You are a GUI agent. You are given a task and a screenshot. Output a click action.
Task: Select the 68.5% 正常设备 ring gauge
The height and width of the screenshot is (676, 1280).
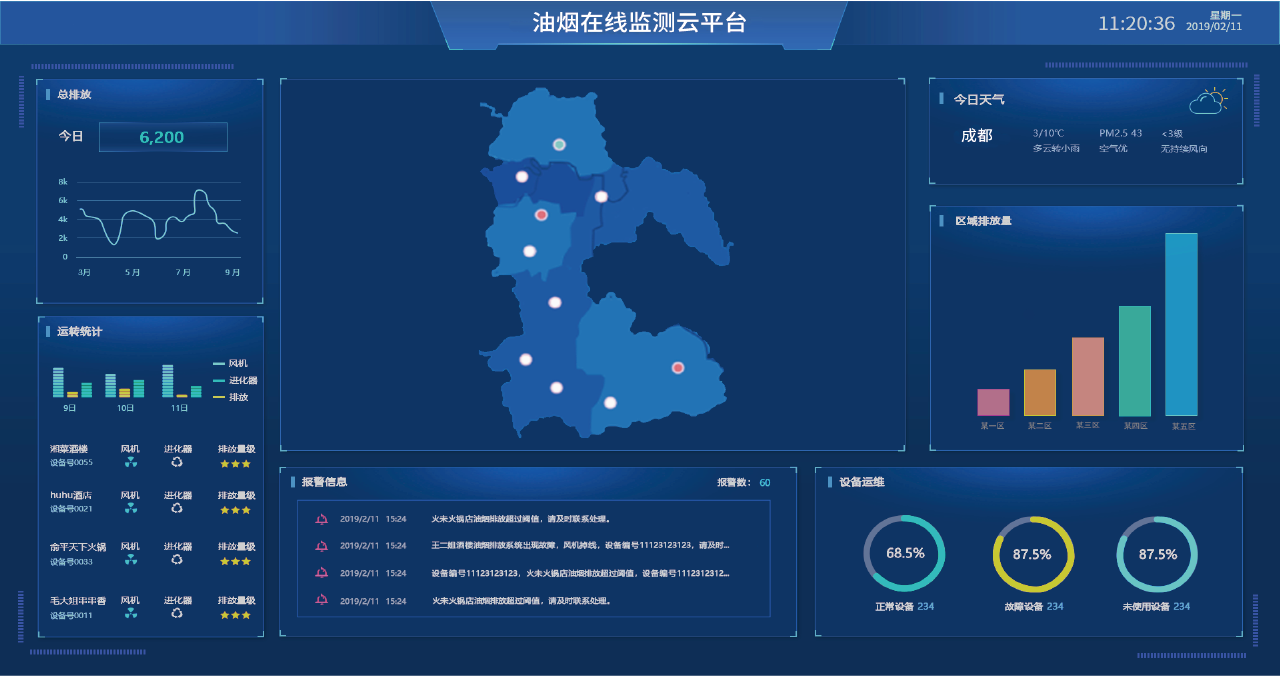click(904, 554)
